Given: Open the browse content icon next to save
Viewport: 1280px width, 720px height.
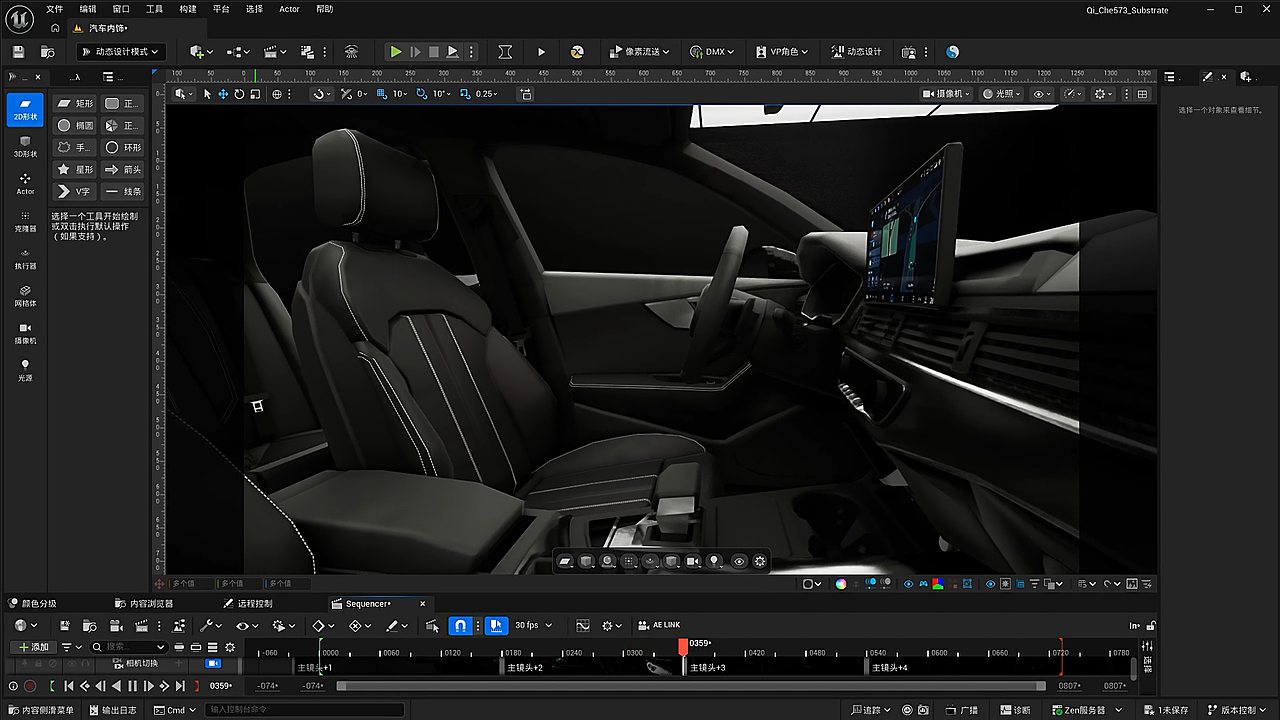Looking at the screenshot, I should coord(47,51).
